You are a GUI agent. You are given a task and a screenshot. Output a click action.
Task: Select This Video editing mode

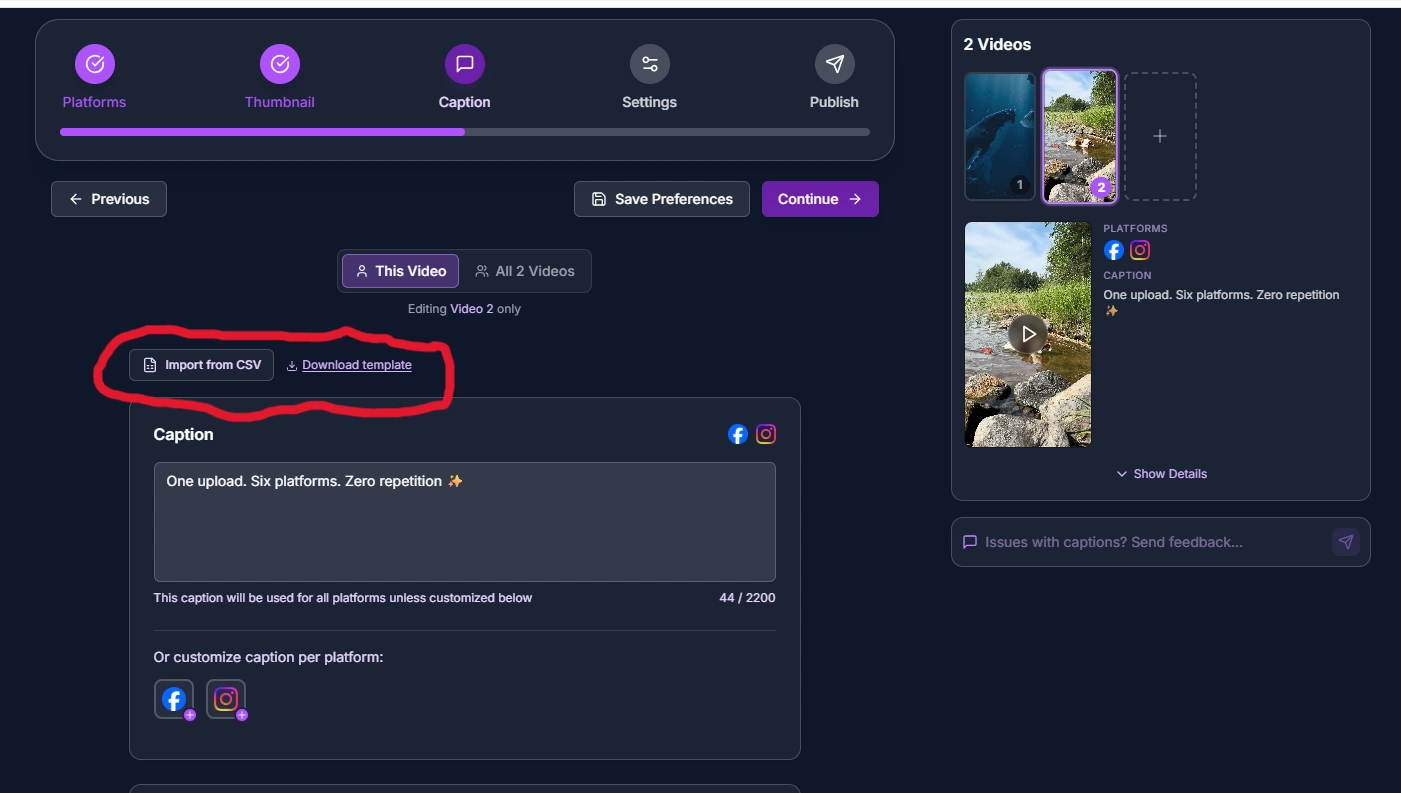click(x=401, y=271)
